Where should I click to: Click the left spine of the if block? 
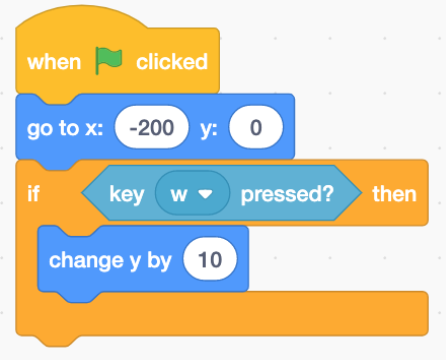(26, 259)
